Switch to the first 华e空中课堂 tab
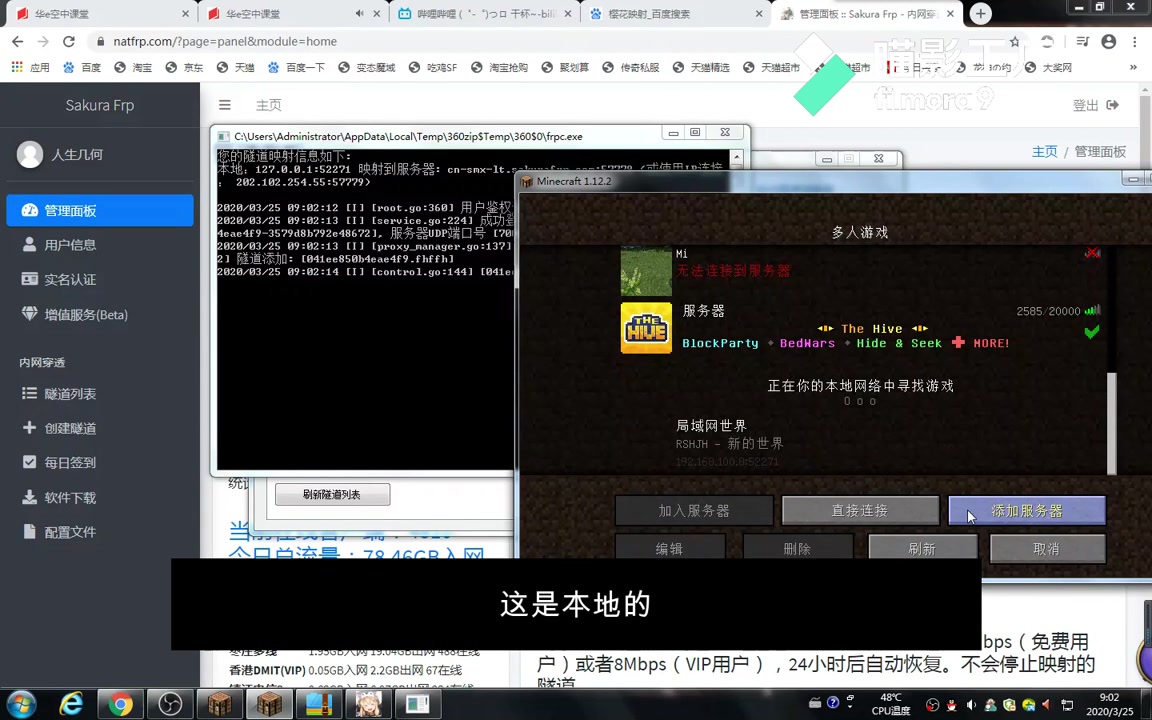This screenshot has height=720, width=1152. (101, 13)
